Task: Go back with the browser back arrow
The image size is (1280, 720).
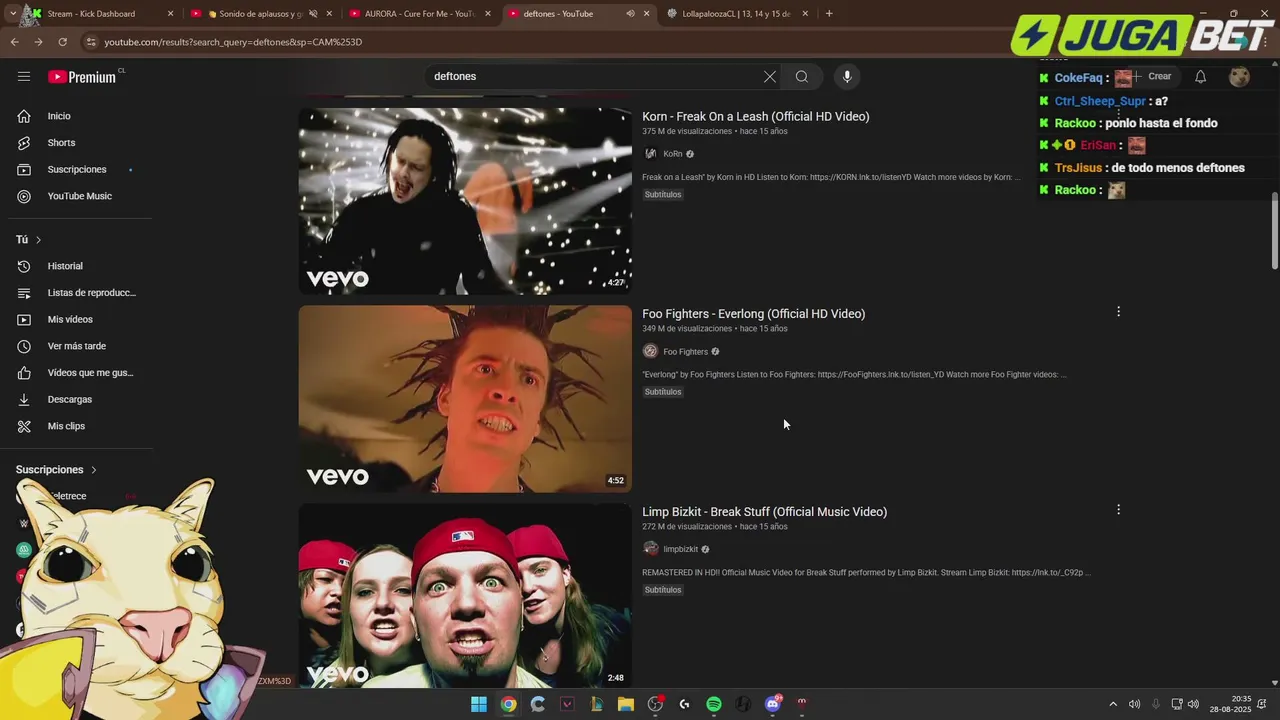Action: 14,42
